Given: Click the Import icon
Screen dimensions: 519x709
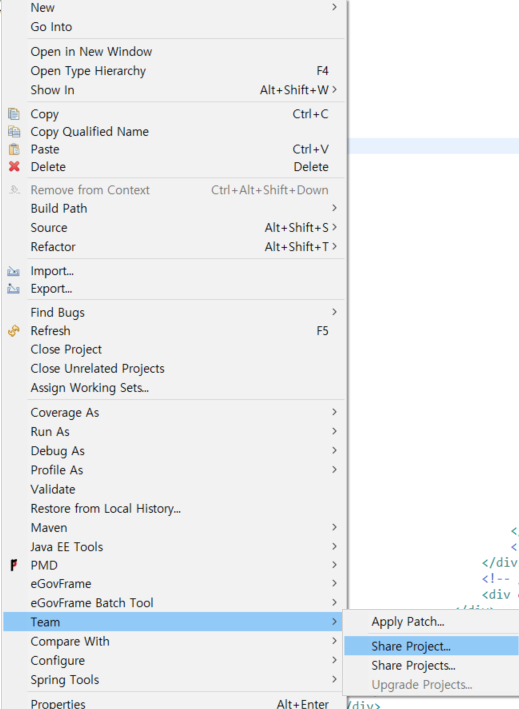Looking at the screenshot, I should tap(14, 271).
